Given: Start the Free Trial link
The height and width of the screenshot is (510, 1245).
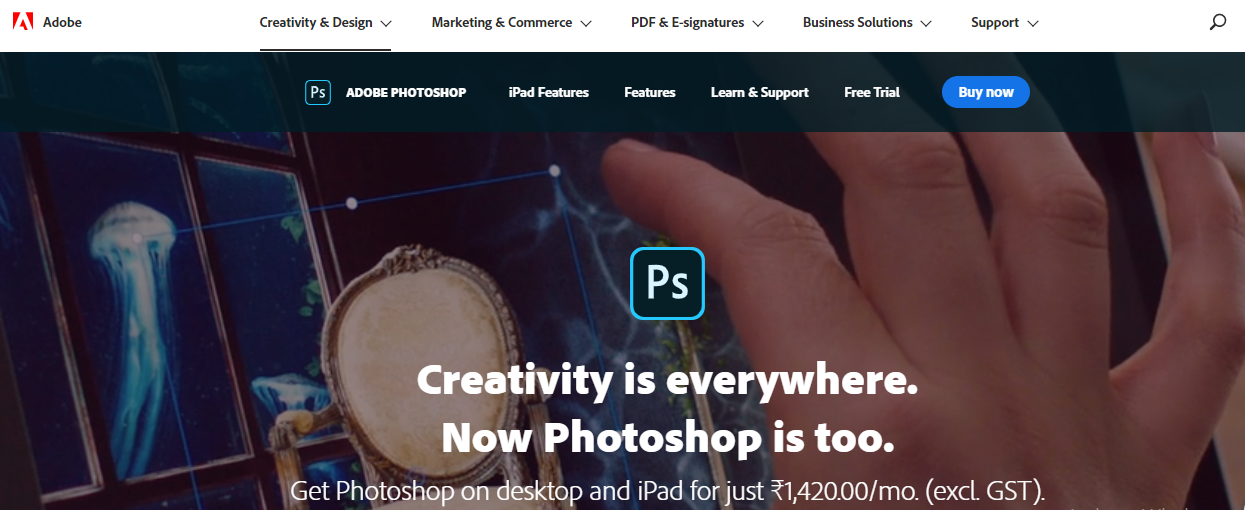Looking at the screenshot, I should [x=872, y=92].
